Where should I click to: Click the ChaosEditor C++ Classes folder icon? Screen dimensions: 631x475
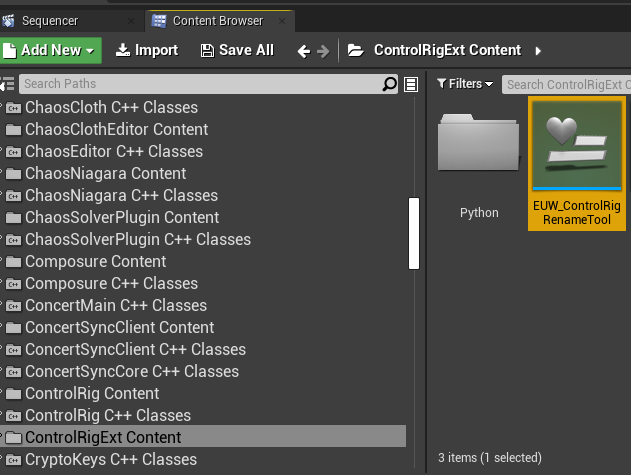[x=13, y=152]
